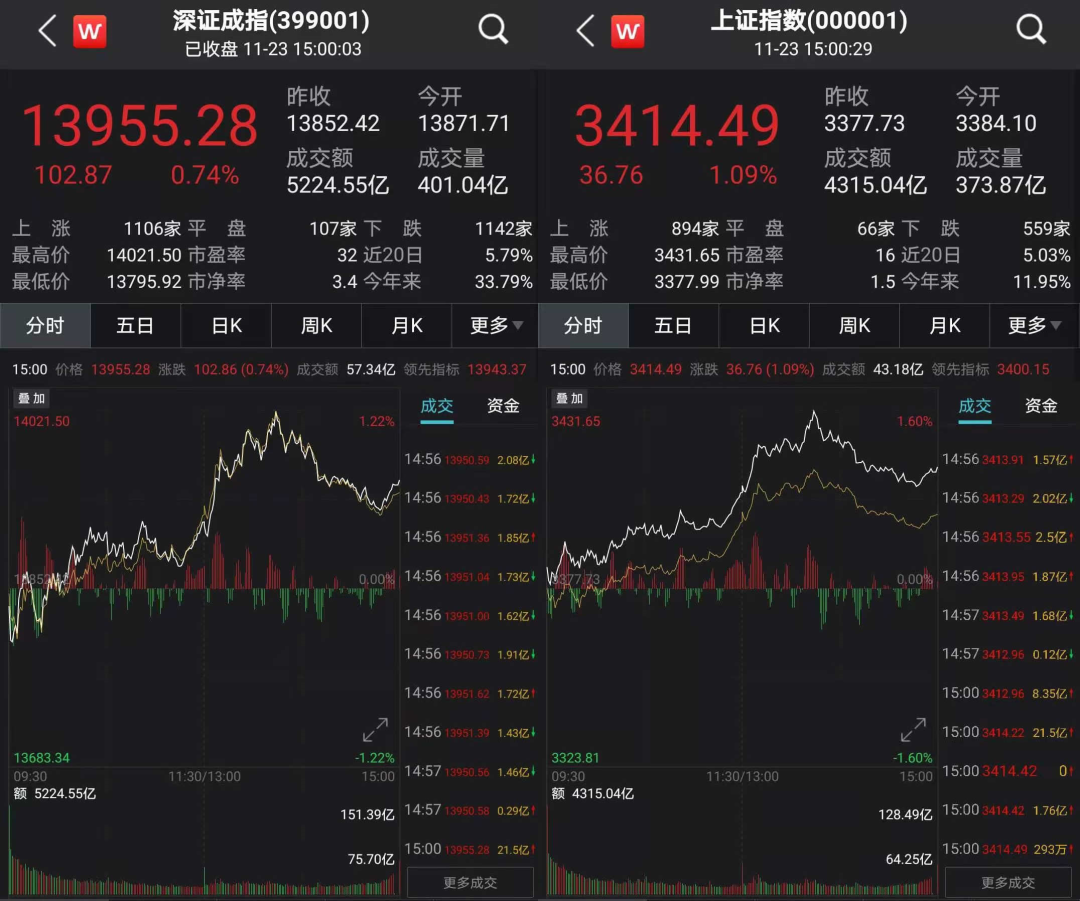Click the Wind logo on the Shenzhen panel
This screenshot has width=1080, height=901.
tap(90, 31)
